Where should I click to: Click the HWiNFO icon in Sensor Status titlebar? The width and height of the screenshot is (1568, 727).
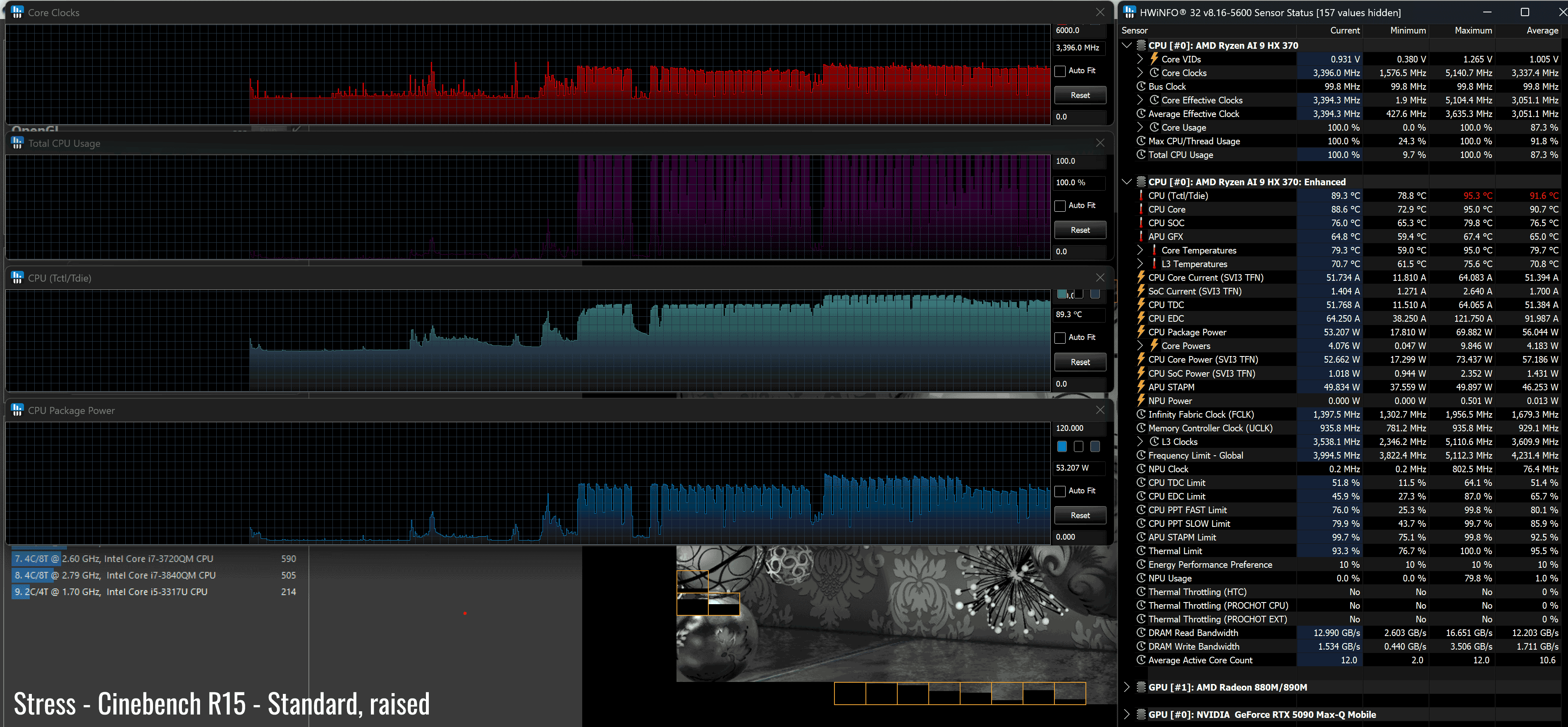click(x=1130, y=12)
